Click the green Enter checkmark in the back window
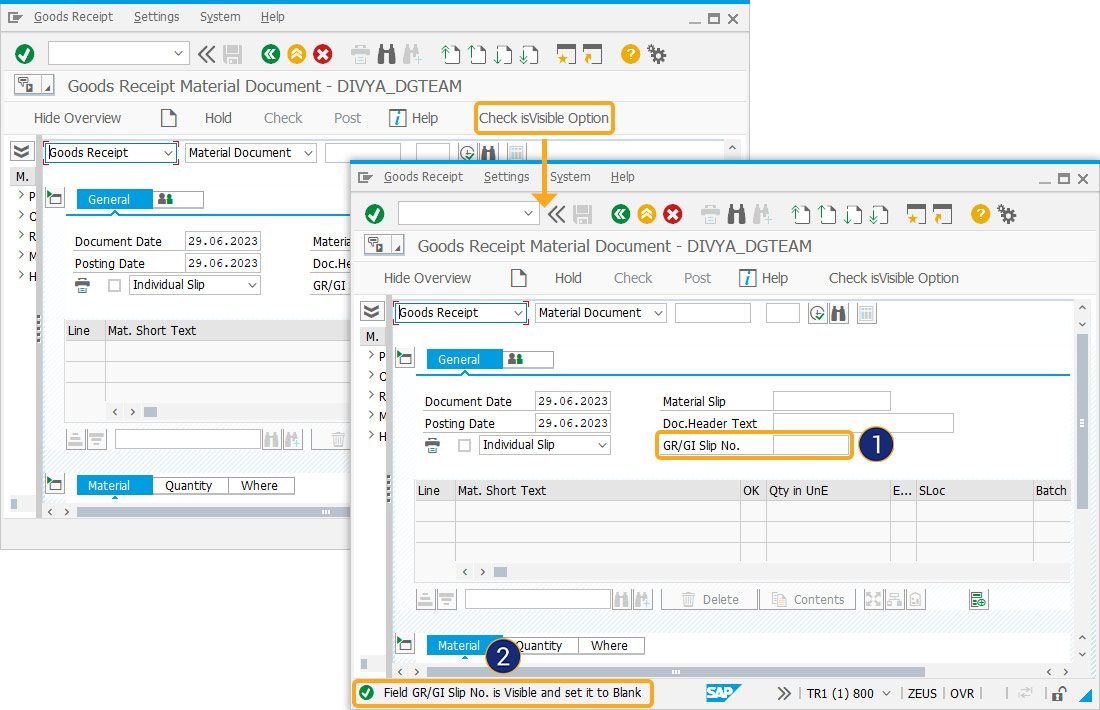This screenshot has height=710, width=1100. click(x=25, y=54)
